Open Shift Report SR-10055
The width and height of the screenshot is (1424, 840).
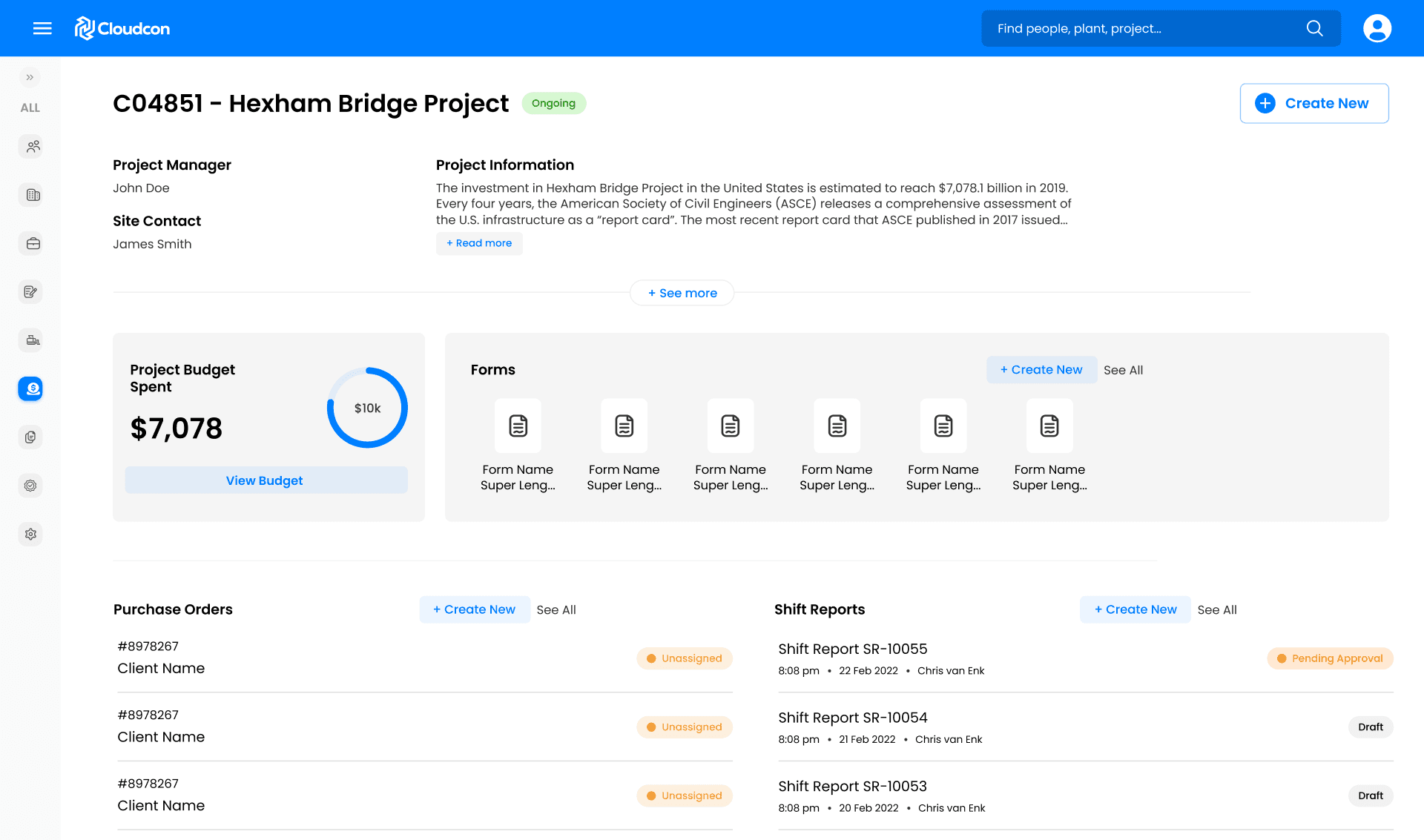[852, 649]
